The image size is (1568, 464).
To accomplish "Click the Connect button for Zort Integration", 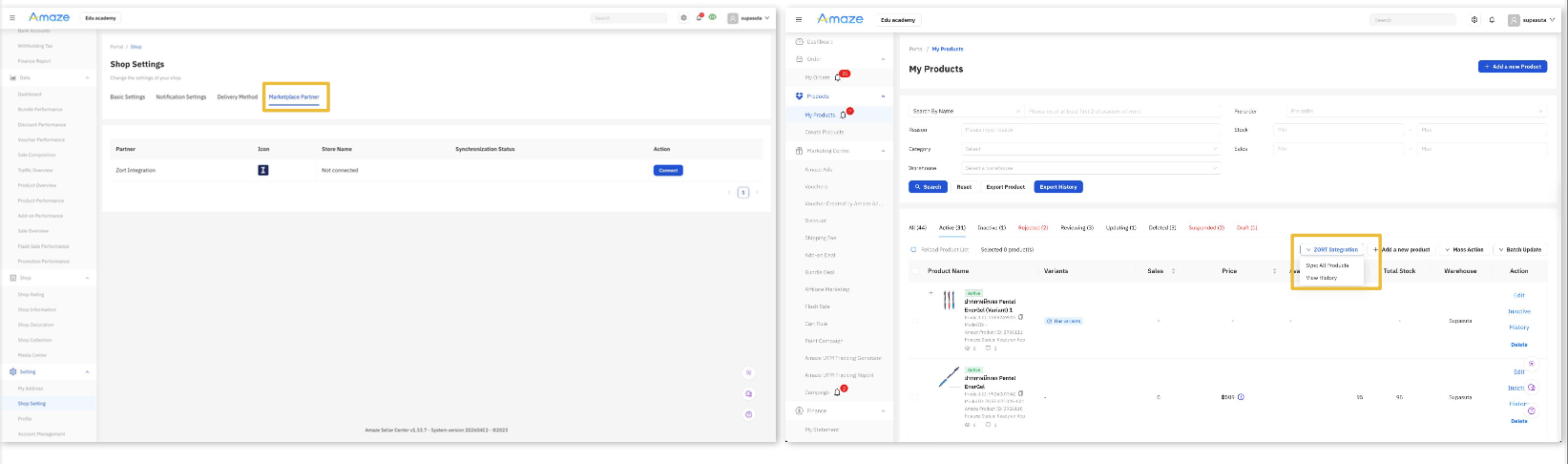I will click(668, 170).
